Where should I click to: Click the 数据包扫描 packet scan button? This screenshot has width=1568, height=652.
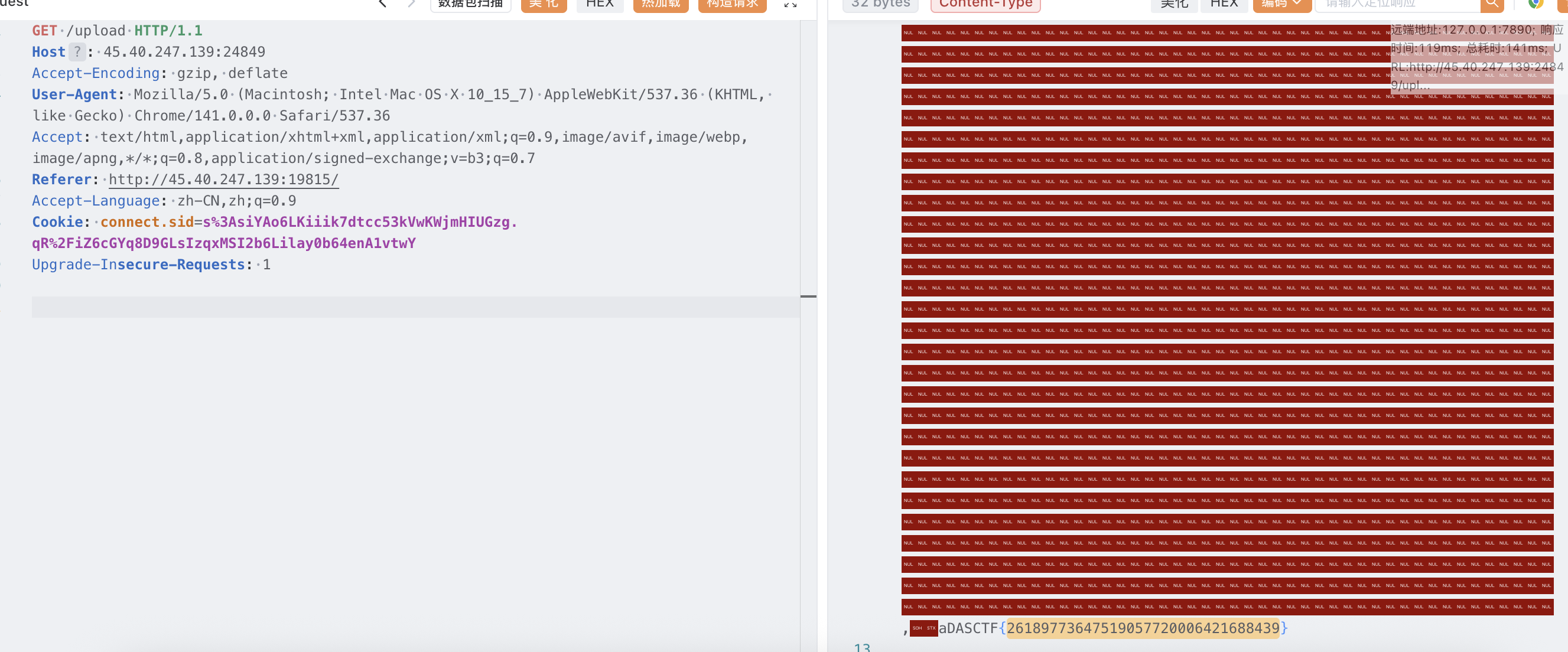(470, 4)
